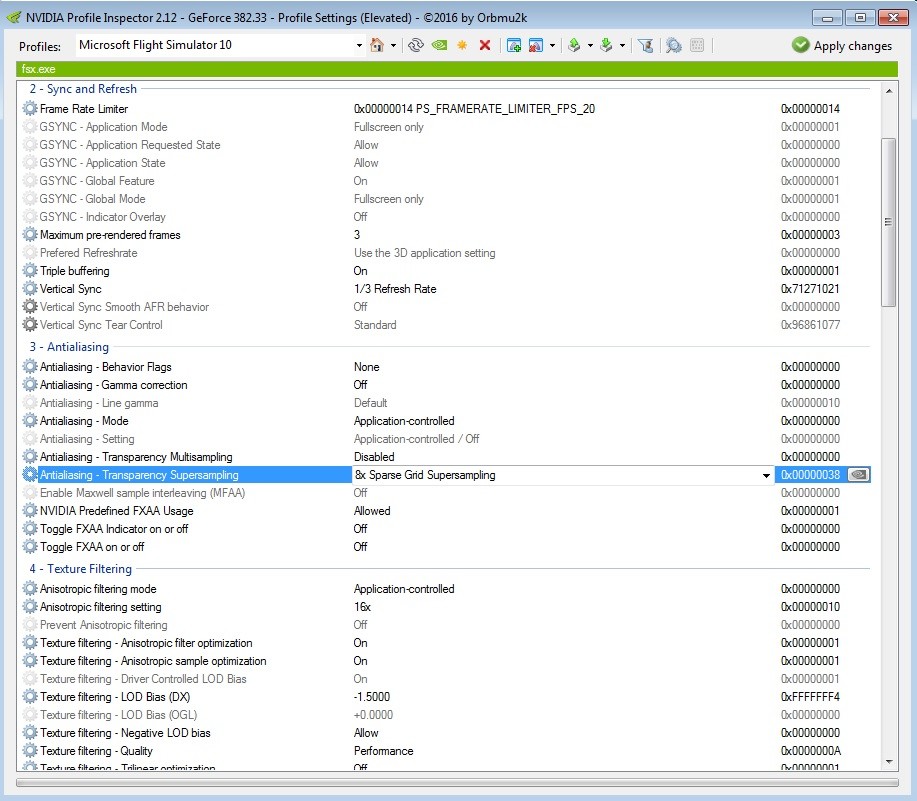Select Vertical Sync Smooth AFR behavior row
The width and height of the screenshot is (917, 801).
[446, 307]
